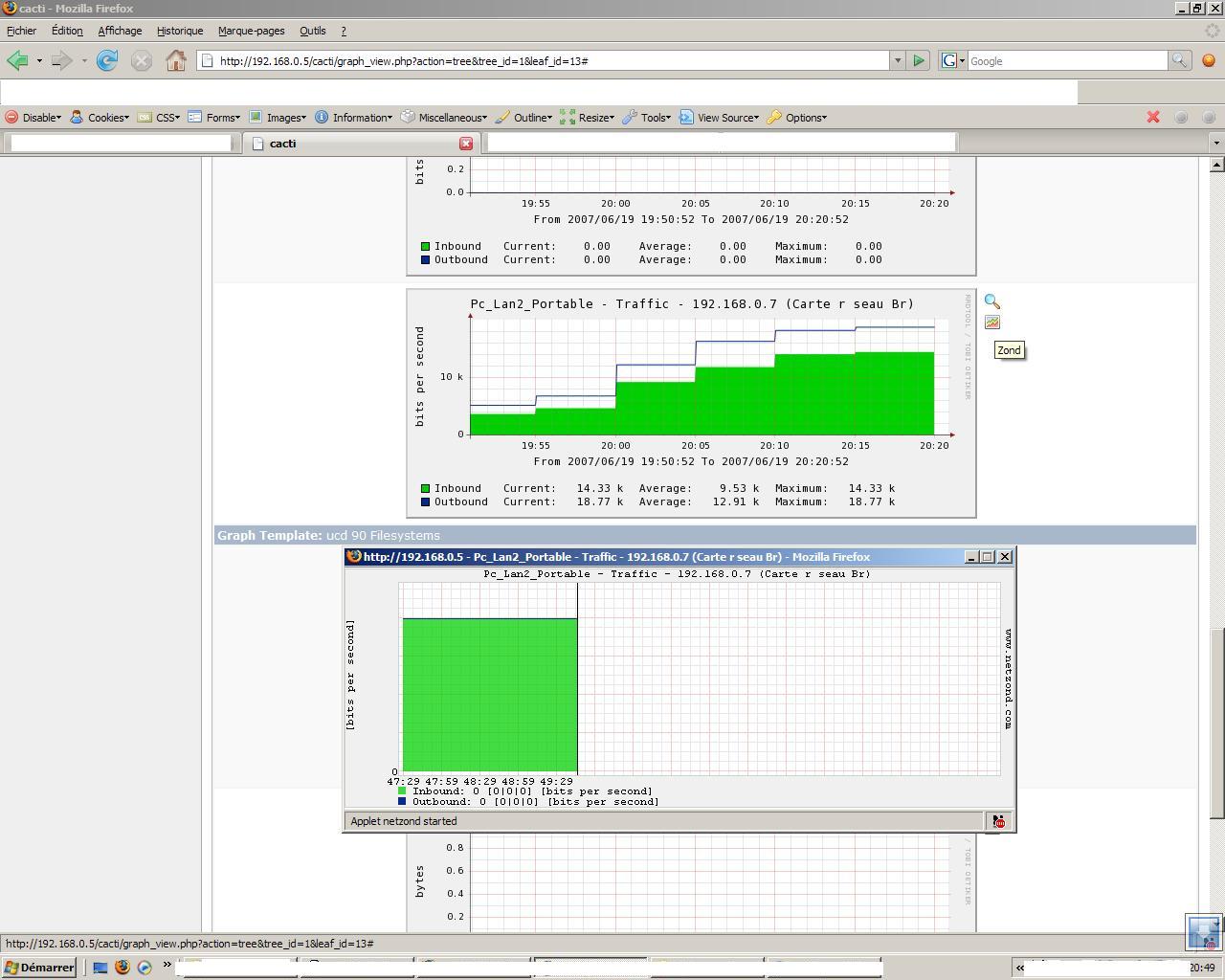Open the Forms dropdown menu
This screenshot has width=1225, height=980.
pos(214,118)
